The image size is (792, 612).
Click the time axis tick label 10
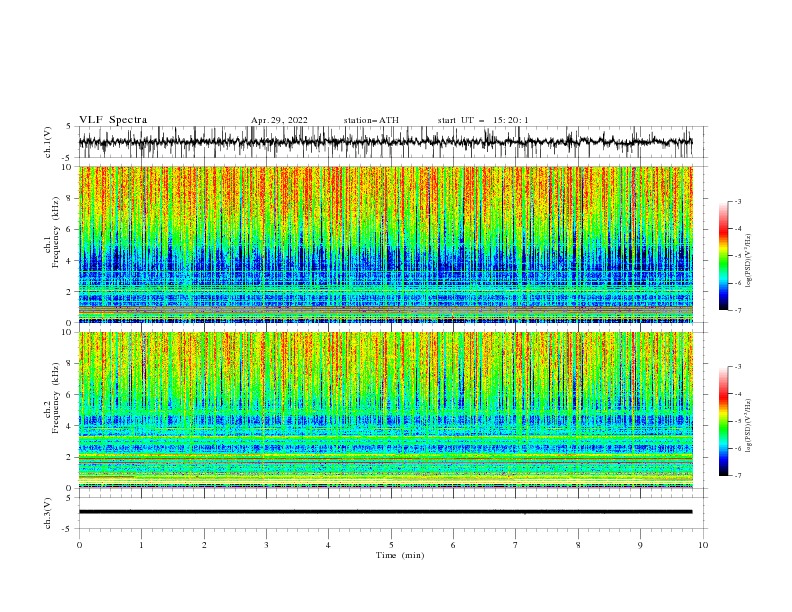703,545
